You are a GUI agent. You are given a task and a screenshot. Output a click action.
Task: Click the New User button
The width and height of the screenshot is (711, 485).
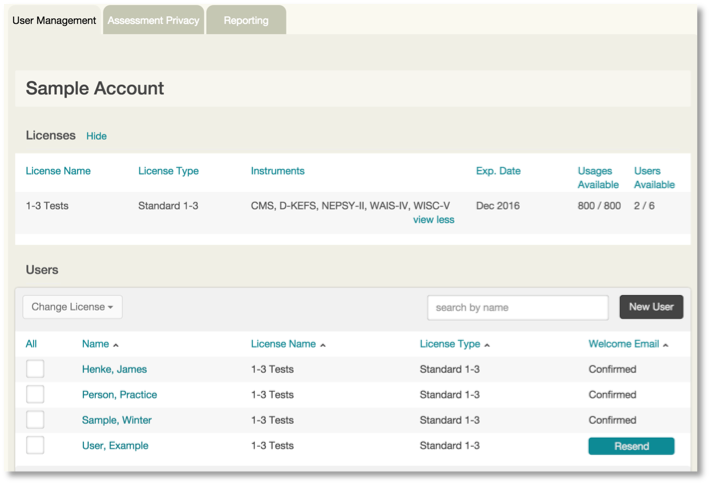point(651,307)
